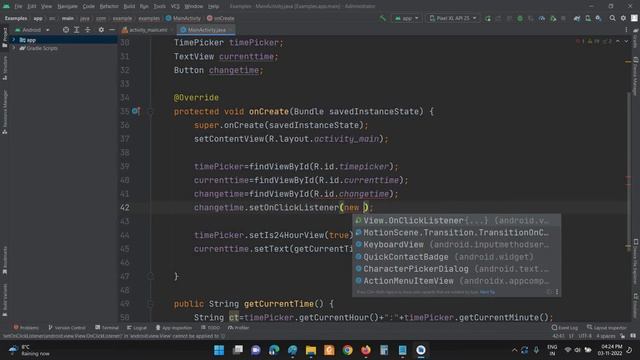Open Firefox from the taskbar
Screen dimensions: 640x360
[x=366, y=350]
